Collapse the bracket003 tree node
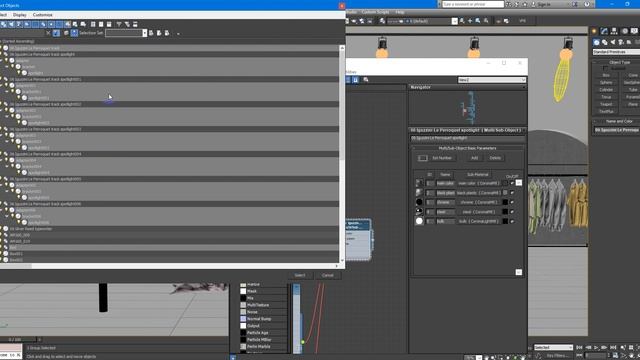Viewport: 640px width, 360px height. pyautogui.click(x=7, y=141)
